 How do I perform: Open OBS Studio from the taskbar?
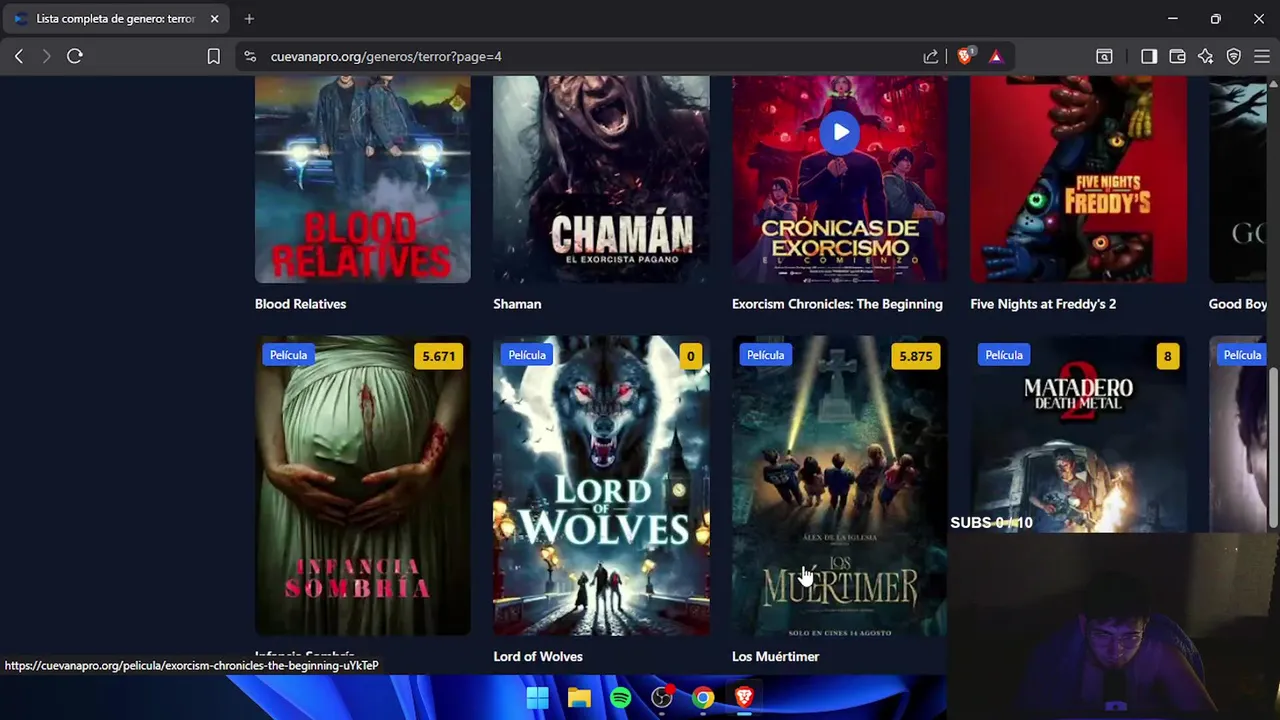point(662,697)
